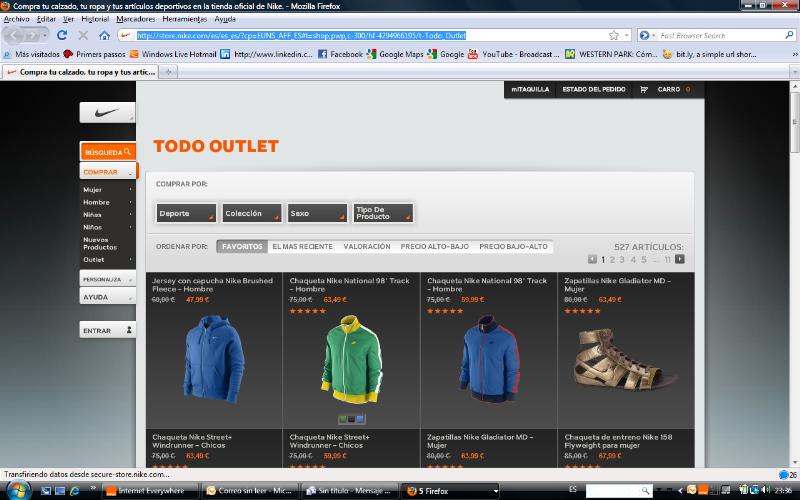Open the Herramientas menu
The width and height of the screenshot is (800, 500).
coord(185,19)
